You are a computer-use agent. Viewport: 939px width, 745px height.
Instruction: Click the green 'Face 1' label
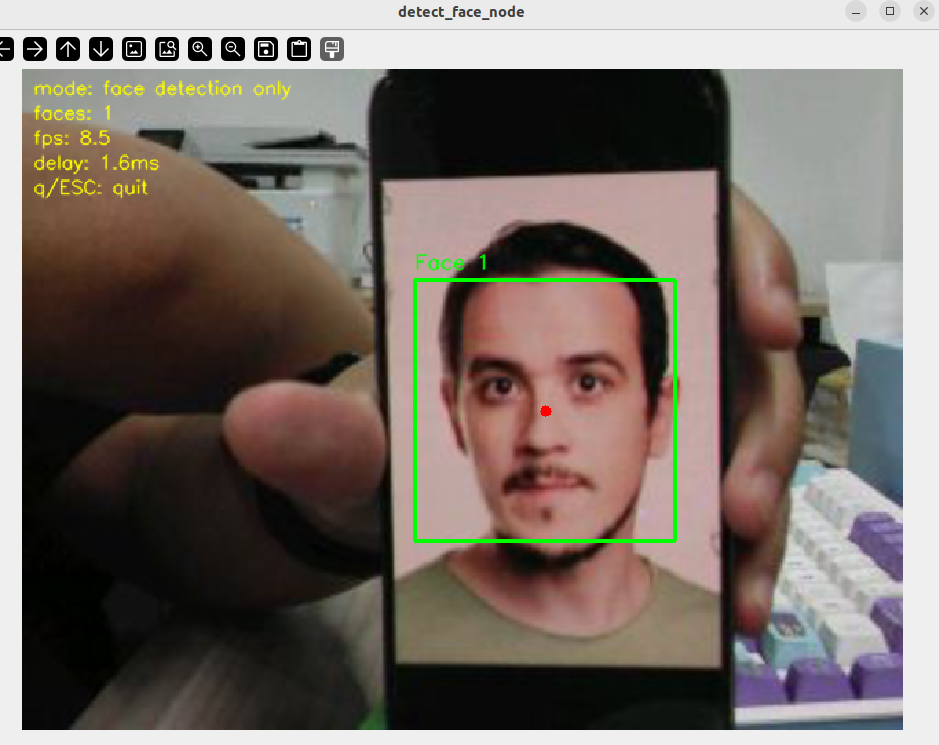coord(452,262)
